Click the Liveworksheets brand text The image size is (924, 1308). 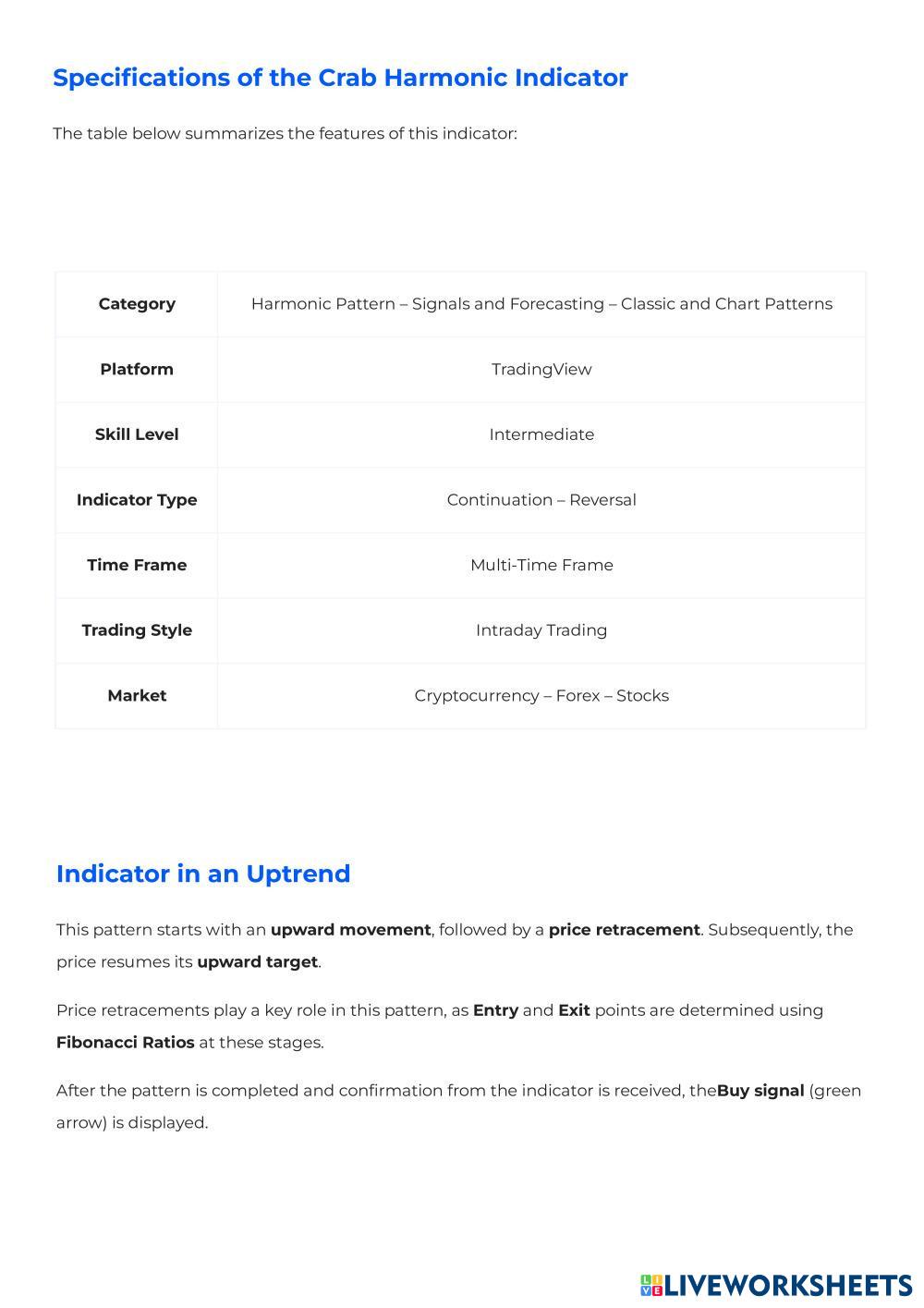[x=788, y=1285]
